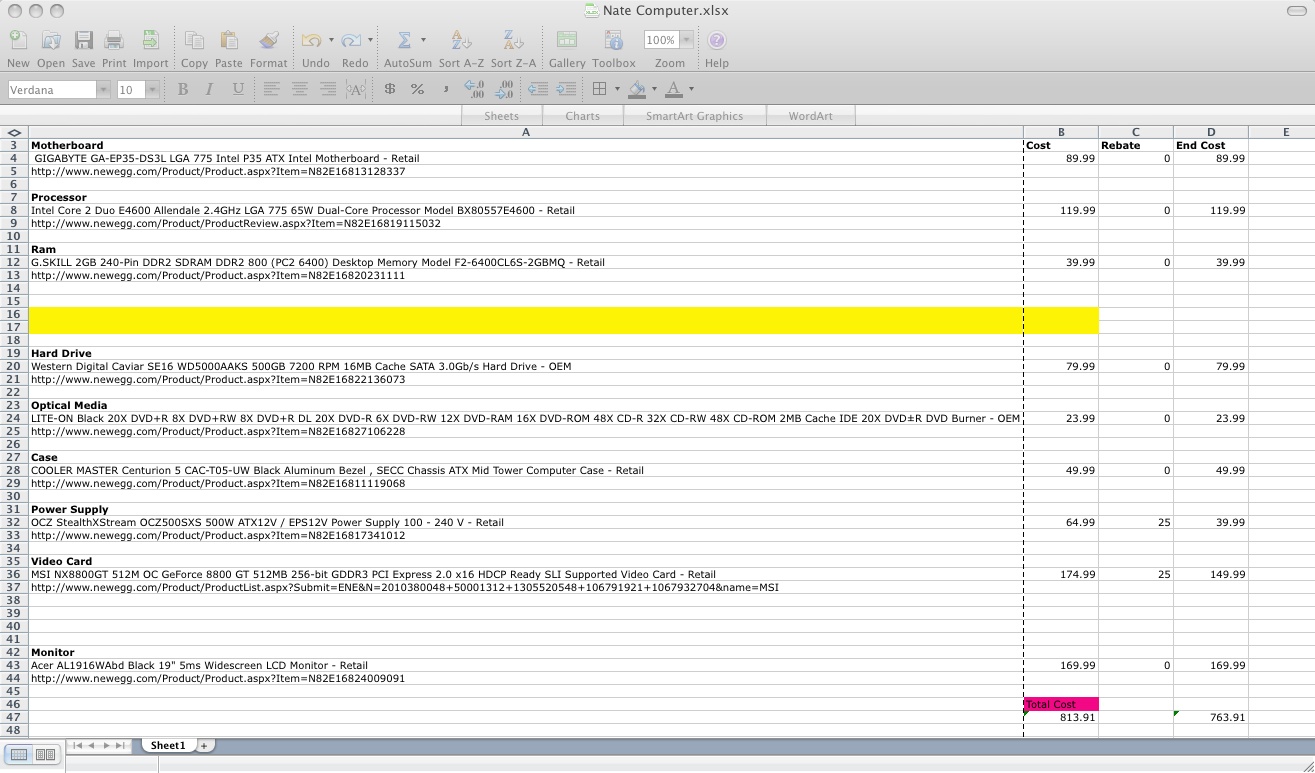Open the font size dropdown
Viewport: 1315px width, 773px height.
(x=152, y=90)
